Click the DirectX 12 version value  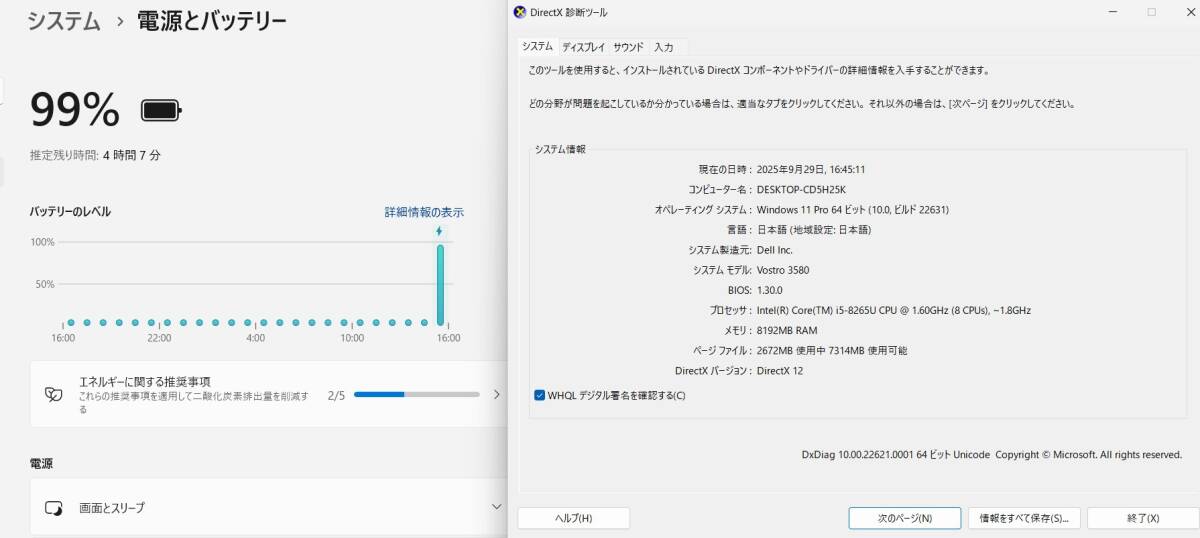pos(780,371)
